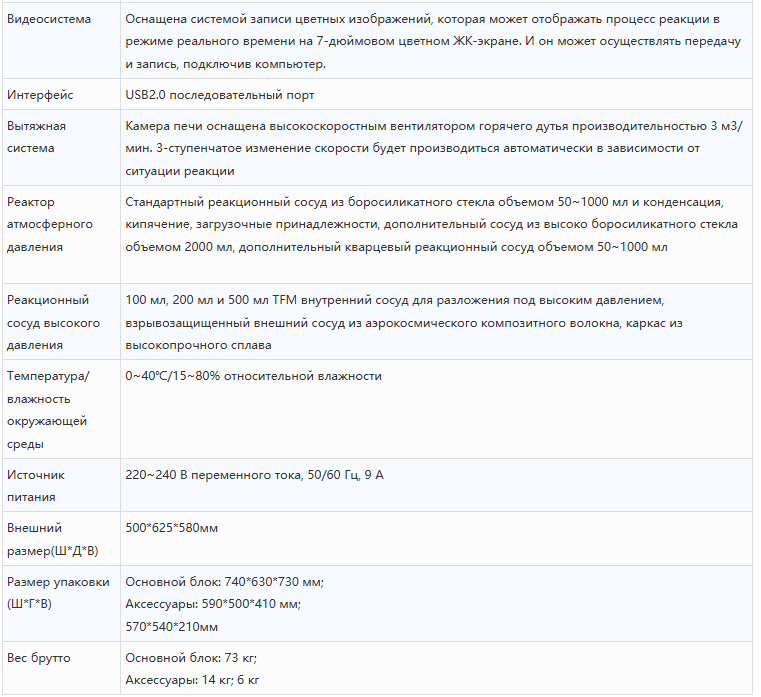Click the "Вытяжная система" row label
This screenshot has height=697, width=761.
tap(37, 137)
